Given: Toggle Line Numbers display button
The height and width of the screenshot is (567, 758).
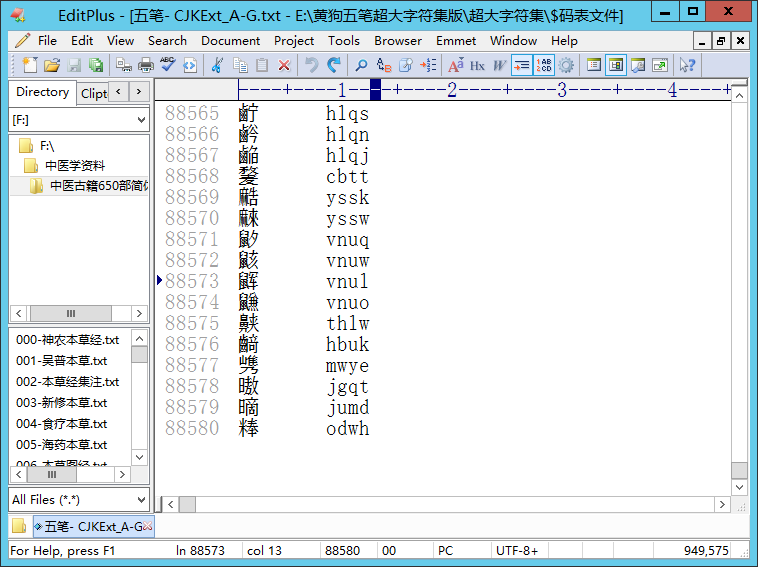Looking at the screenshot, I should (x=544, y=65).
